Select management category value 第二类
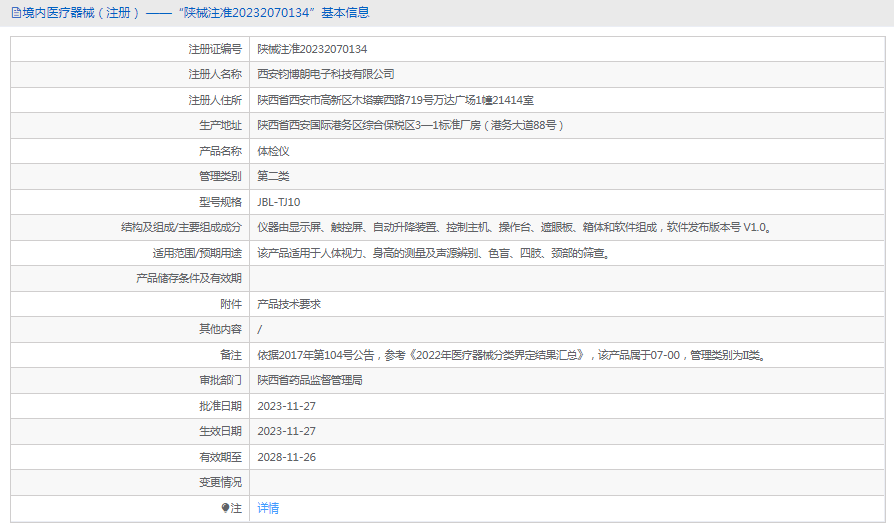The width and height of the screenshot is (894, 528). click(x=273, y=176)
